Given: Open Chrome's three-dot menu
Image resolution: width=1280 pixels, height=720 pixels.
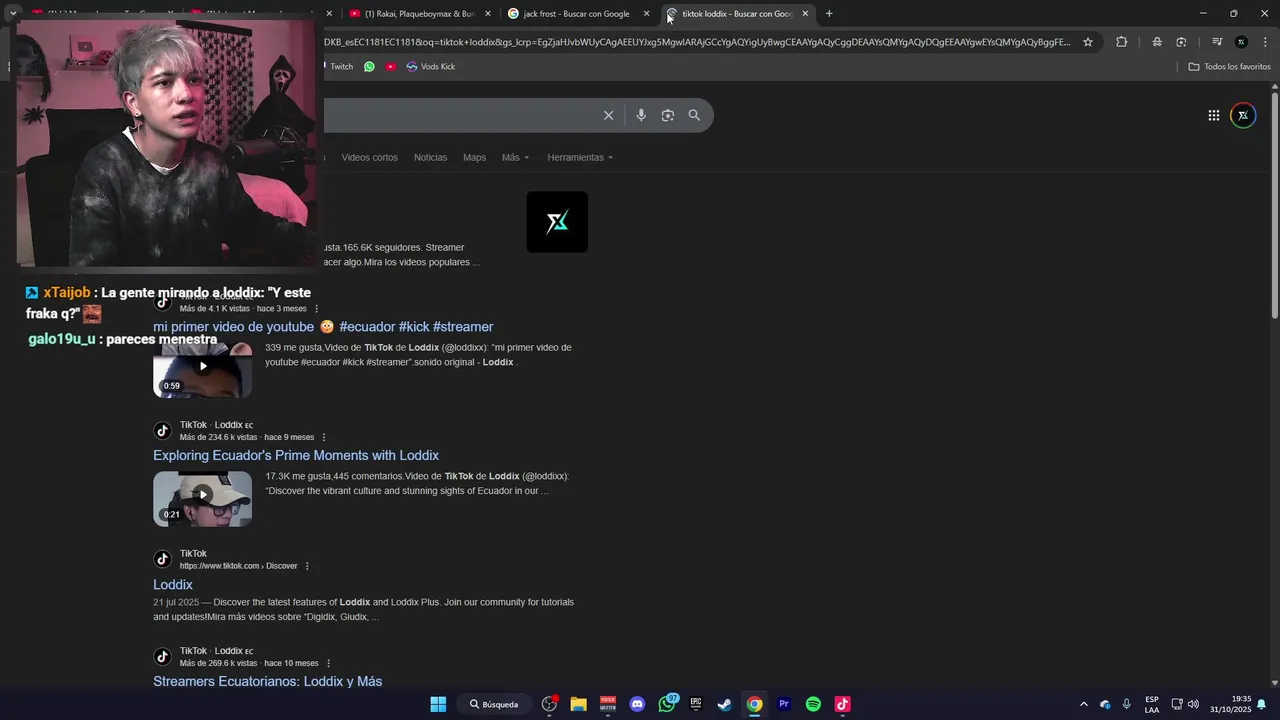Looking at the screenshot, I should point(1265,42).
